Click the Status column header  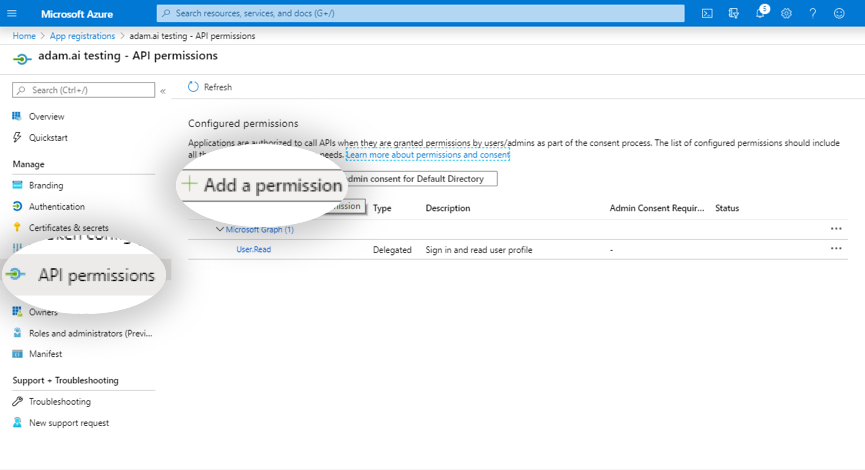pos(727,208)
